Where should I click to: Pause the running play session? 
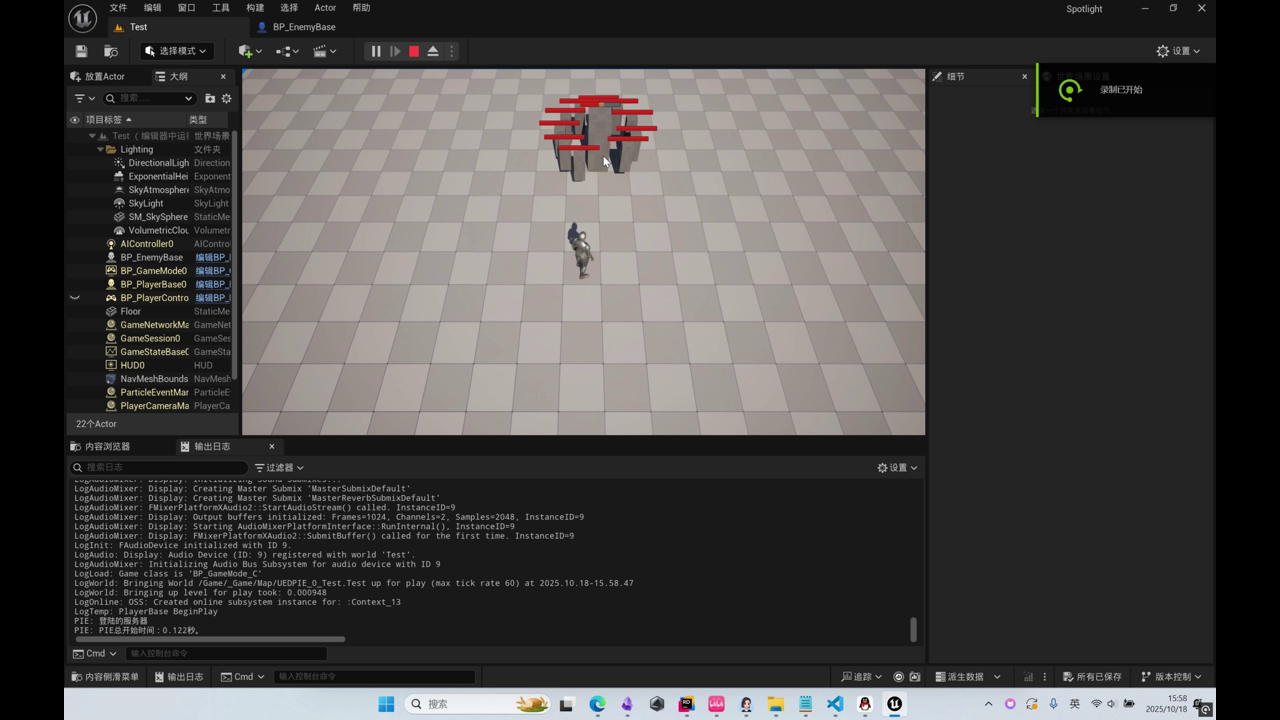376,51
